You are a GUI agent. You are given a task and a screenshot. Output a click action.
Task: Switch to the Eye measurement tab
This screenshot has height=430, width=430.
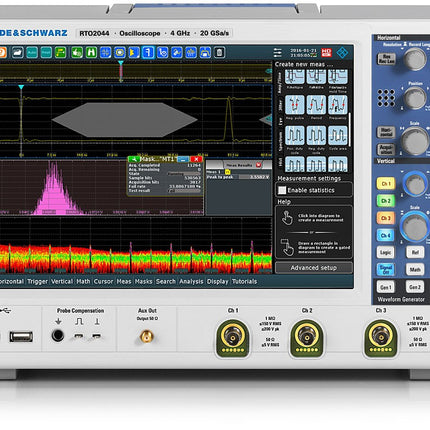[x=280, y=121]
